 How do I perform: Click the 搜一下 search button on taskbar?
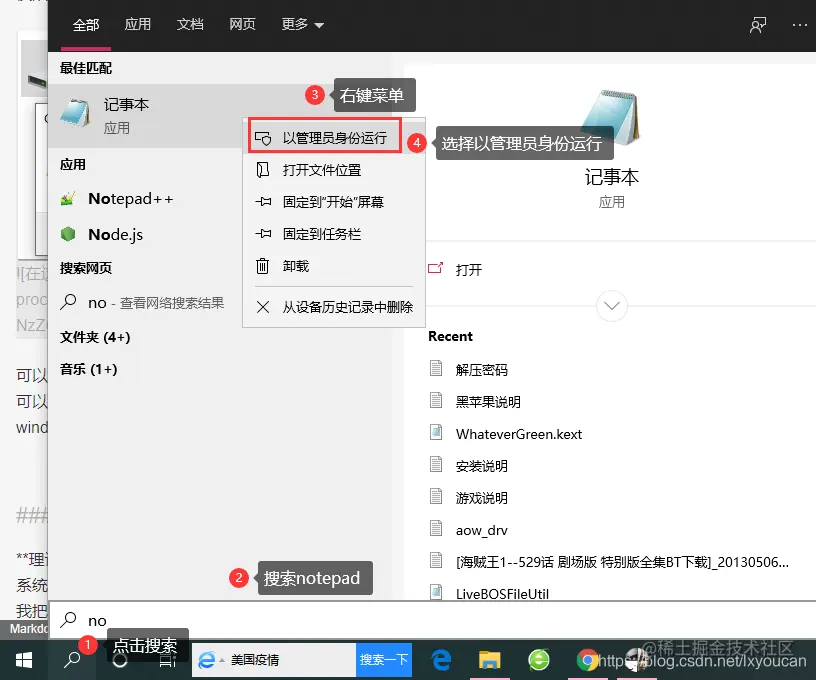click(x=383, y=660)
